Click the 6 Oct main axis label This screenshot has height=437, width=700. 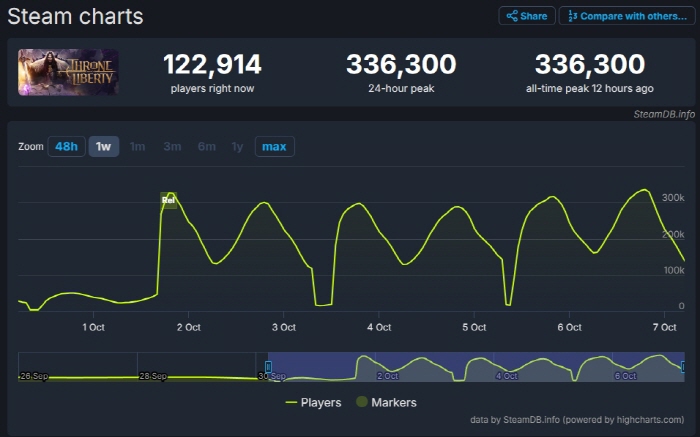pyautogui.click(x=570, y=328)
